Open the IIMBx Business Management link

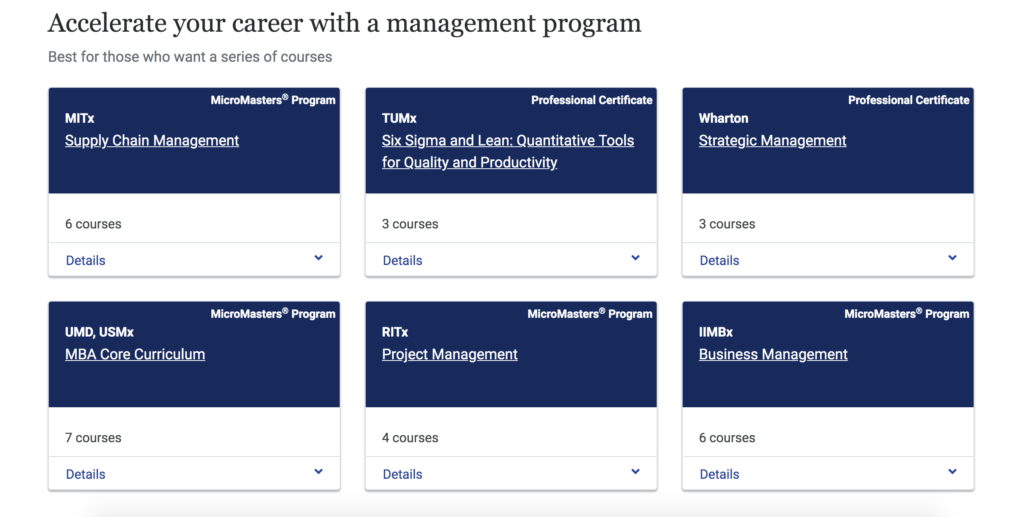click(773, 354)
